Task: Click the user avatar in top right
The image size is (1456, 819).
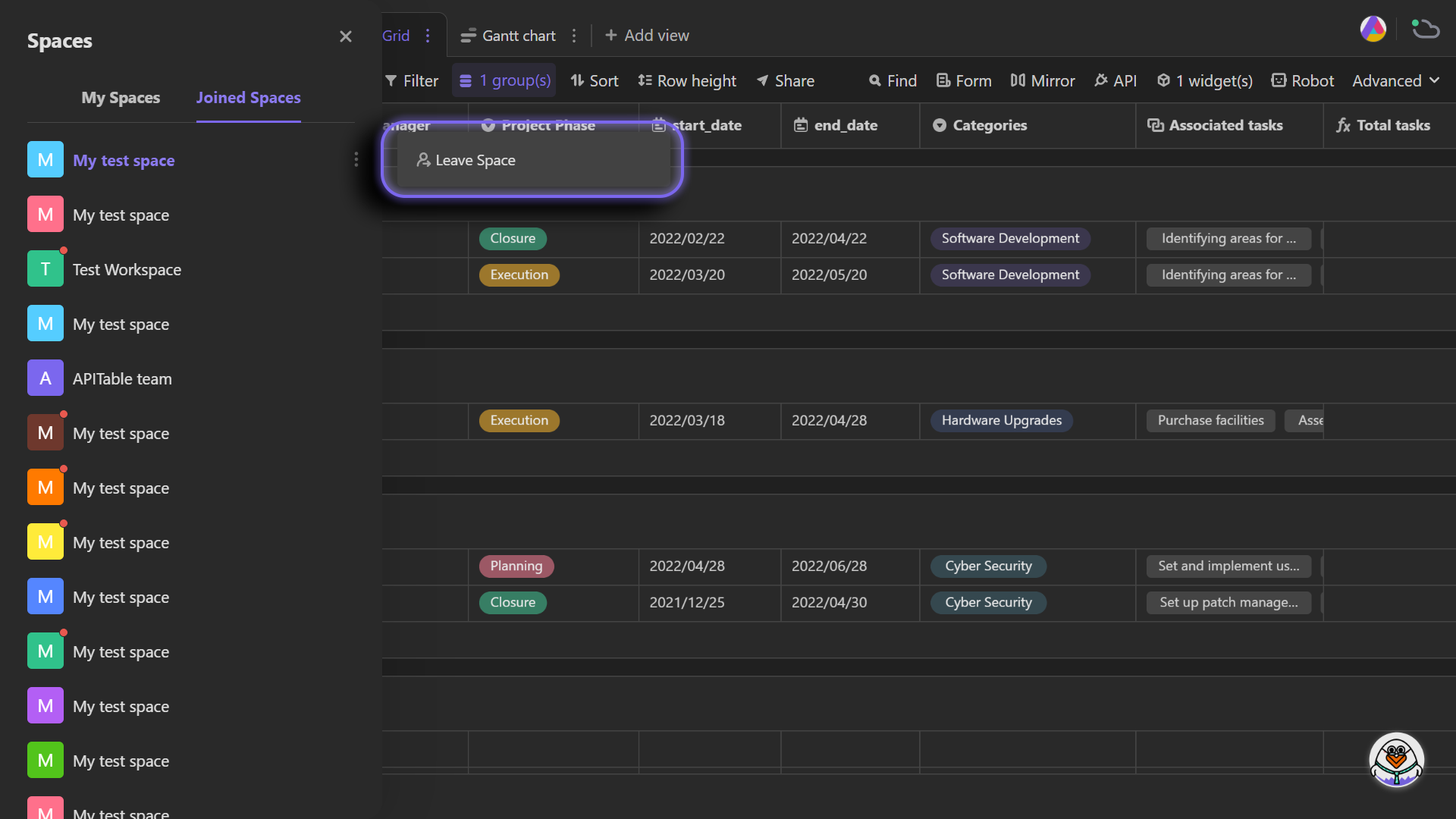Action: click(1373, 29)
